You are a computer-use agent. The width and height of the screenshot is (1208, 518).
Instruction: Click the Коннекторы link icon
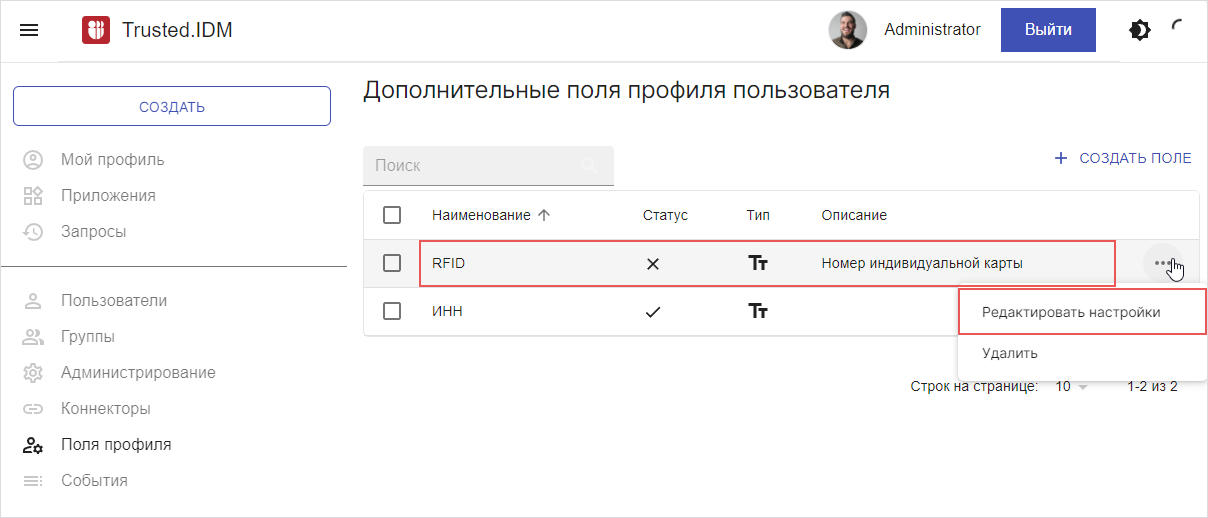tap(33, 409)
